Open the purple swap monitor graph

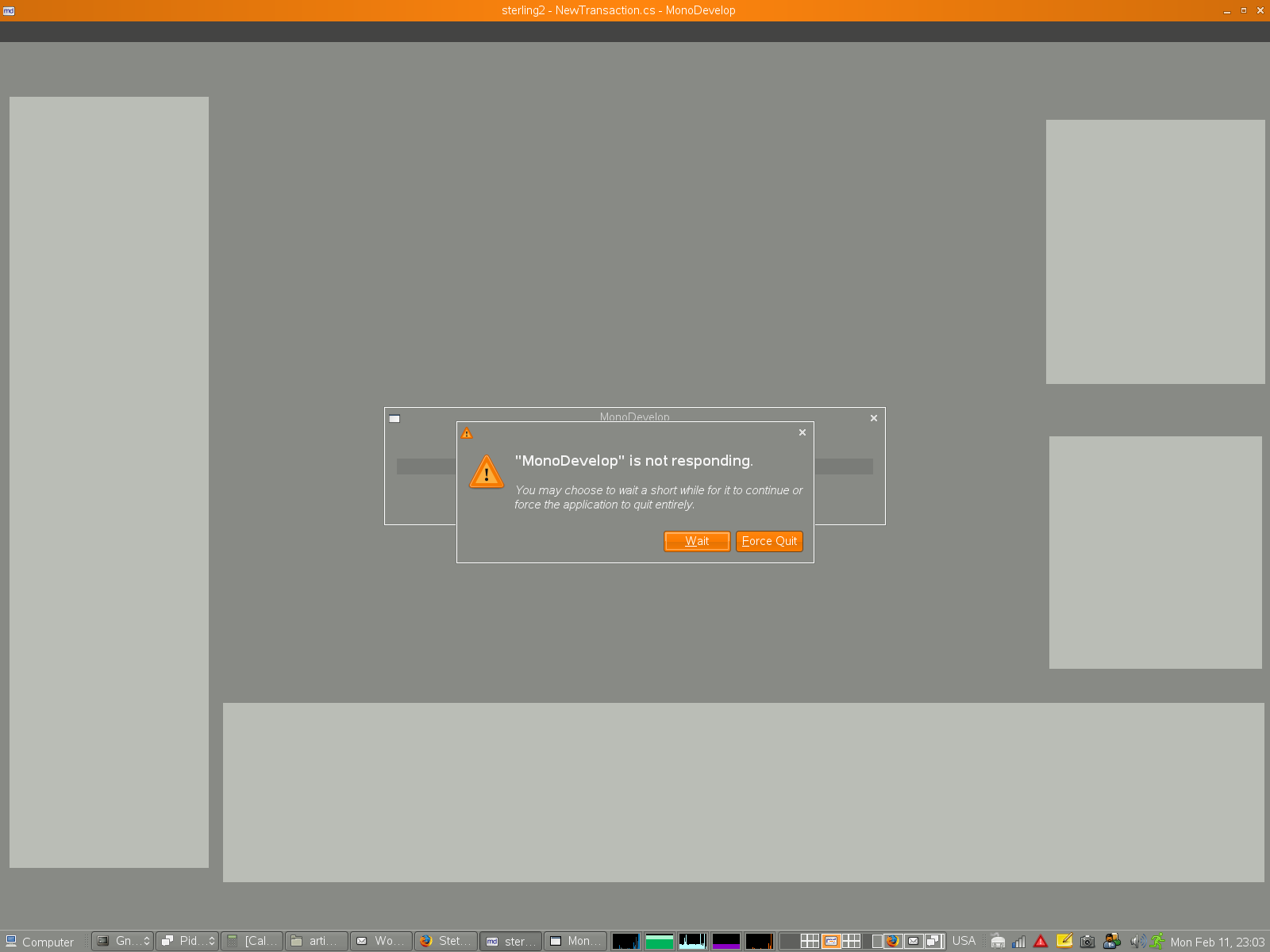(725, 941)
